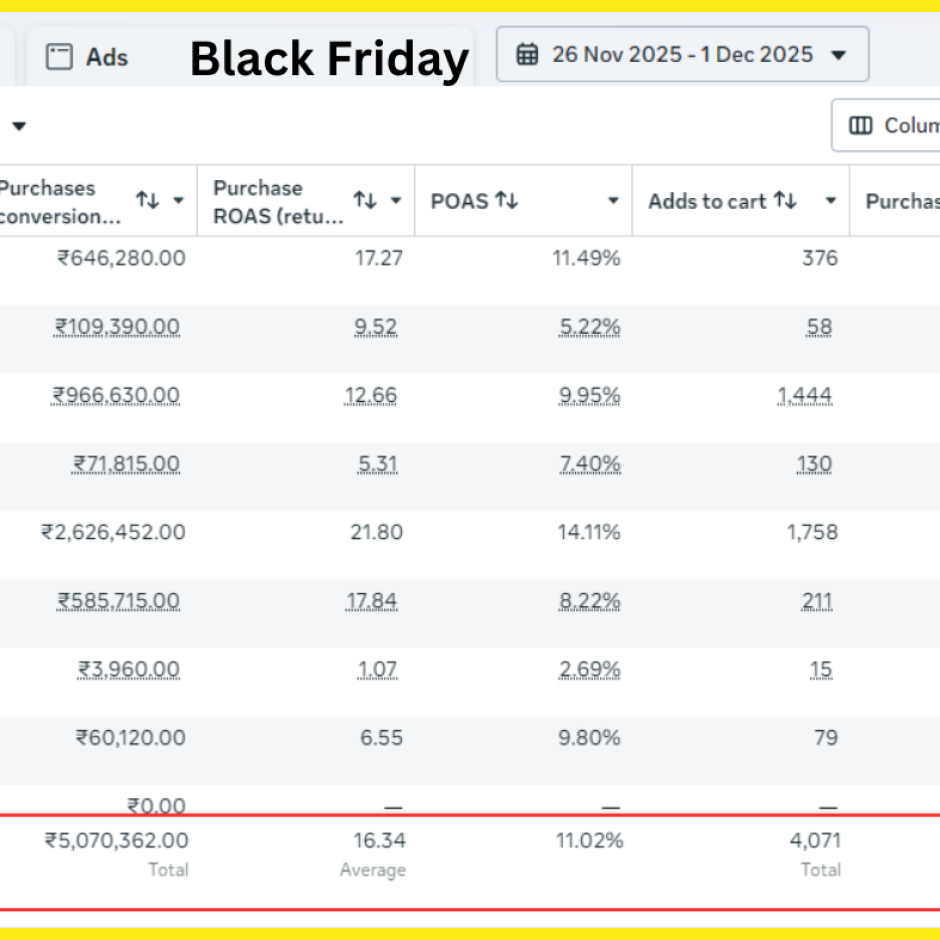Click the Ads tab window icon
Screen dimensions: 940x940
click(x=59, y=57)
